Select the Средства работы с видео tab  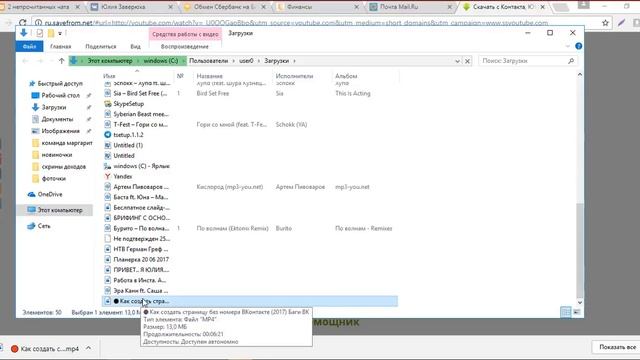pyautogui.click(x=185, y=34)
